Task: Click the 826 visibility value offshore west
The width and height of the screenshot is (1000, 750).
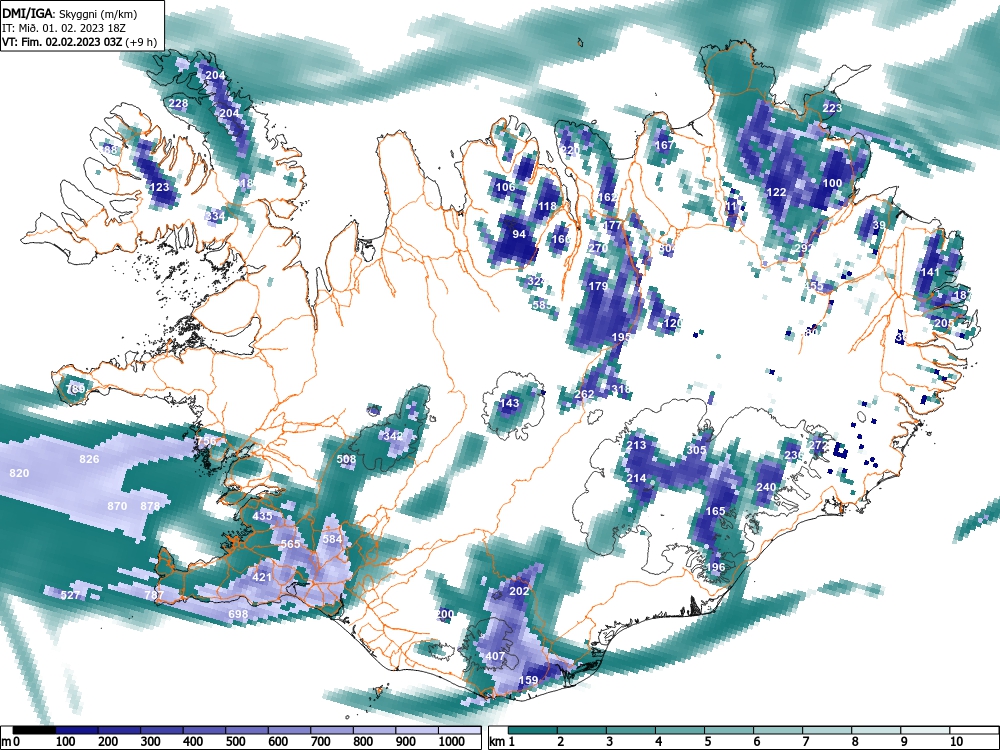Action: coord(89,459)
